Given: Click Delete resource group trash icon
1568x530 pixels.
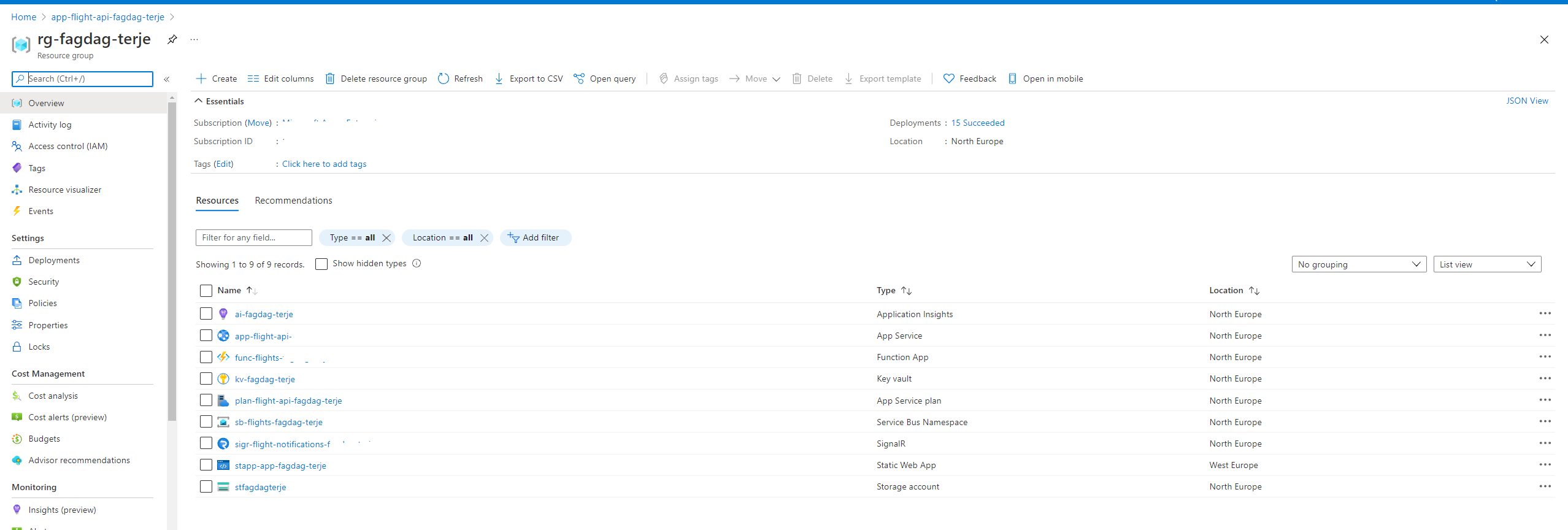Looking at the screenshot, I should click(330, 79).
